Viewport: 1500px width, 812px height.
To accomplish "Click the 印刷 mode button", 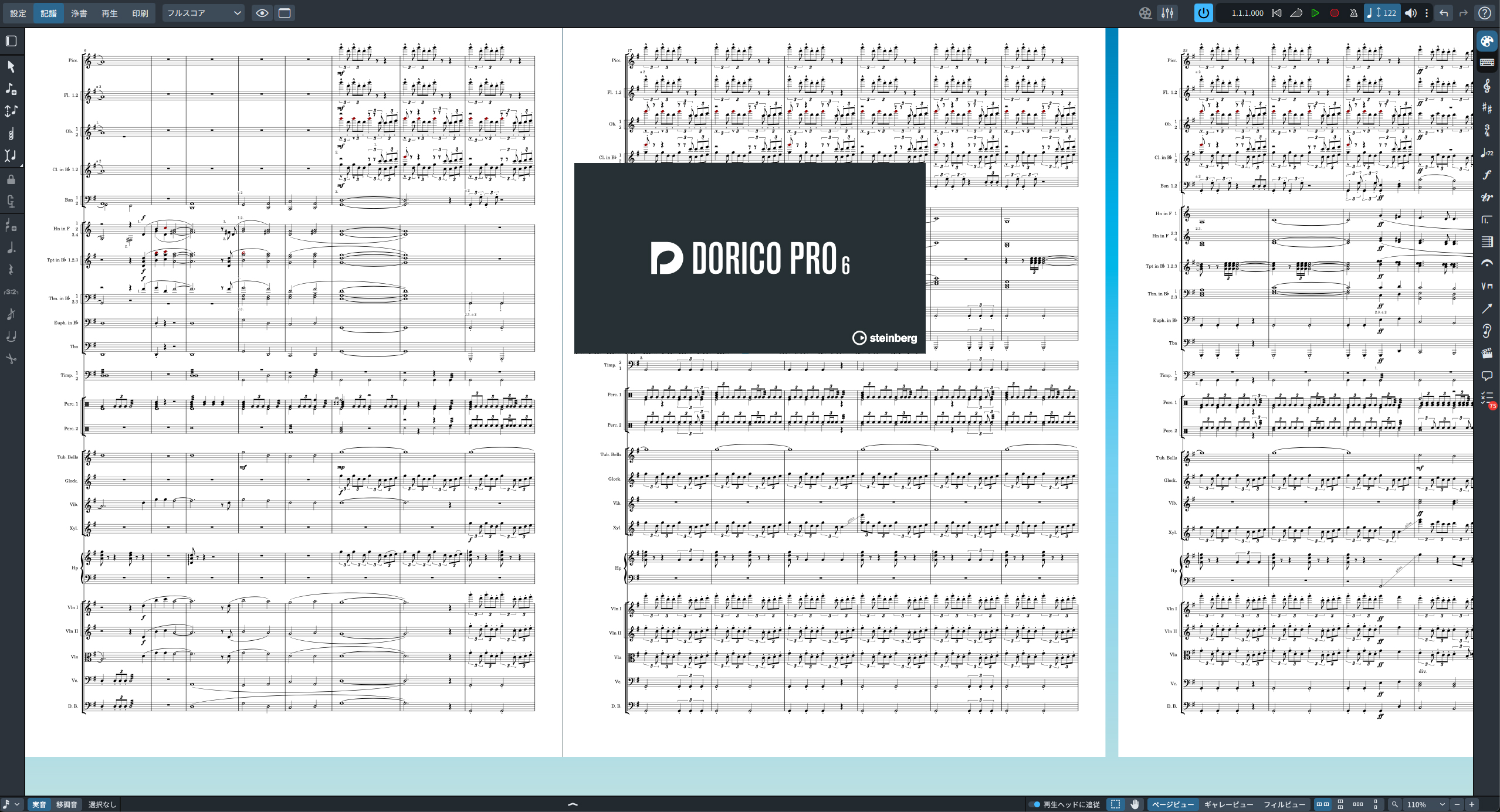I will [x=140, y=13].
